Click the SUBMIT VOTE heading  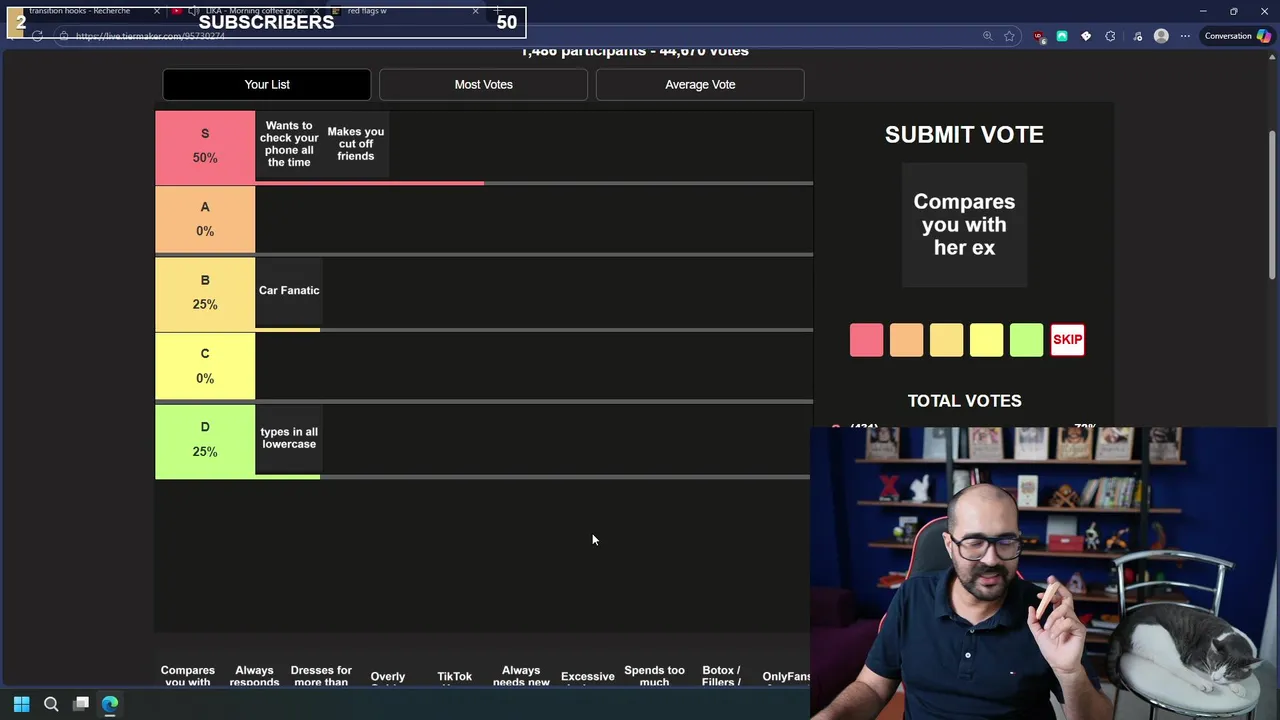coord(964,135)
